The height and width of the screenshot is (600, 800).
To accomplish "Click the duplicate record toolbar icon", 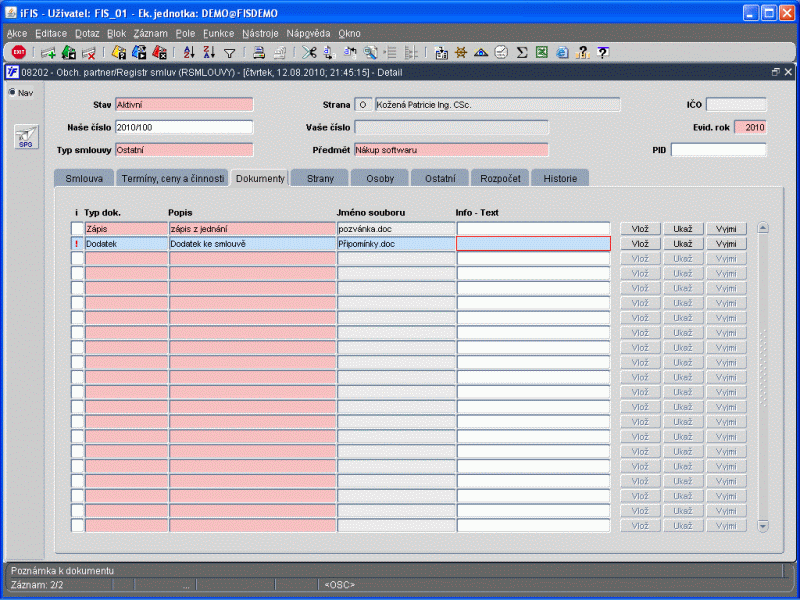I will pos(68,52).
